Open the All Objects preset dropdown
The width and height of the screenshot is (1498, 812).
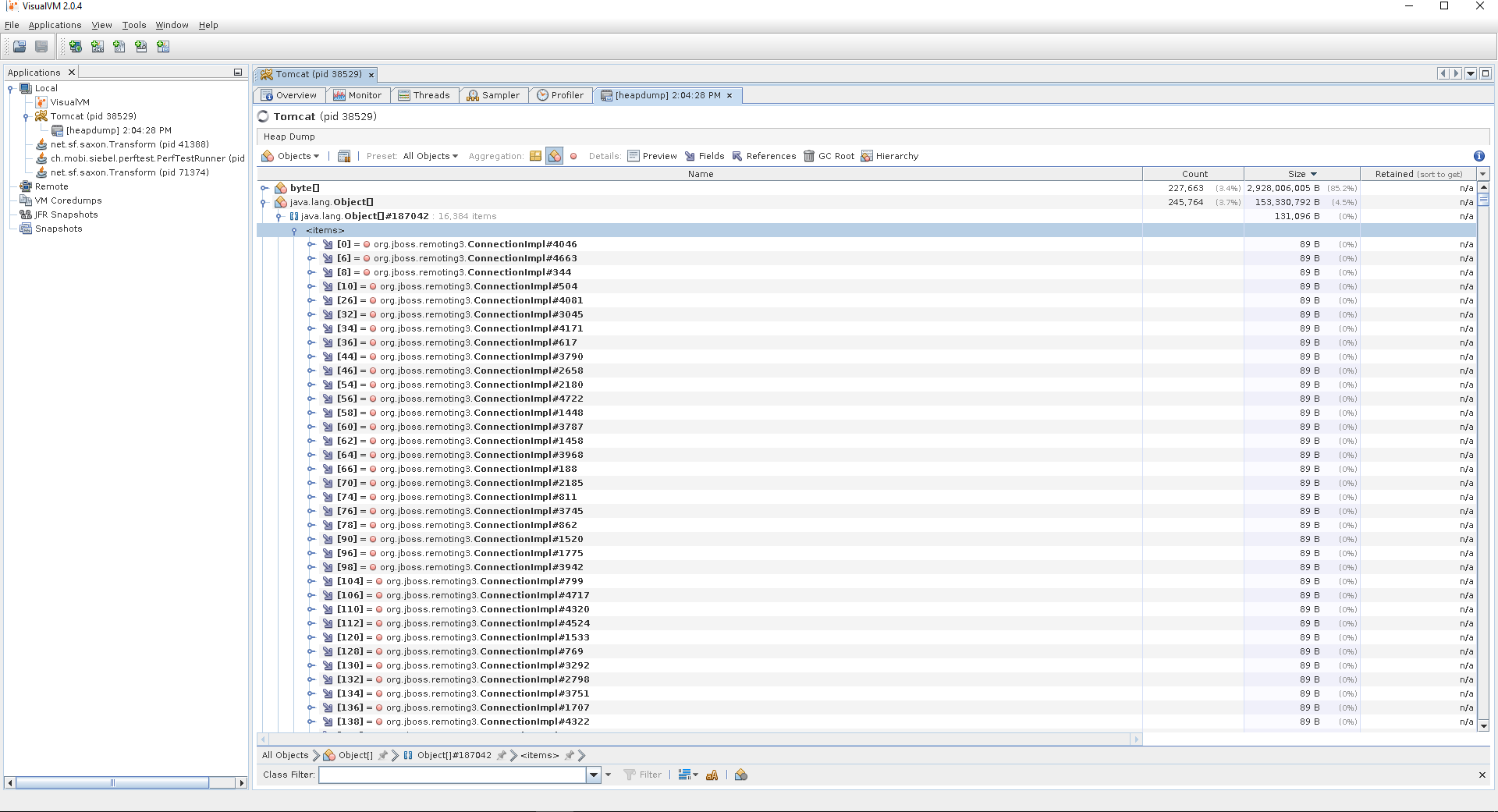click(x=431, y=156)
